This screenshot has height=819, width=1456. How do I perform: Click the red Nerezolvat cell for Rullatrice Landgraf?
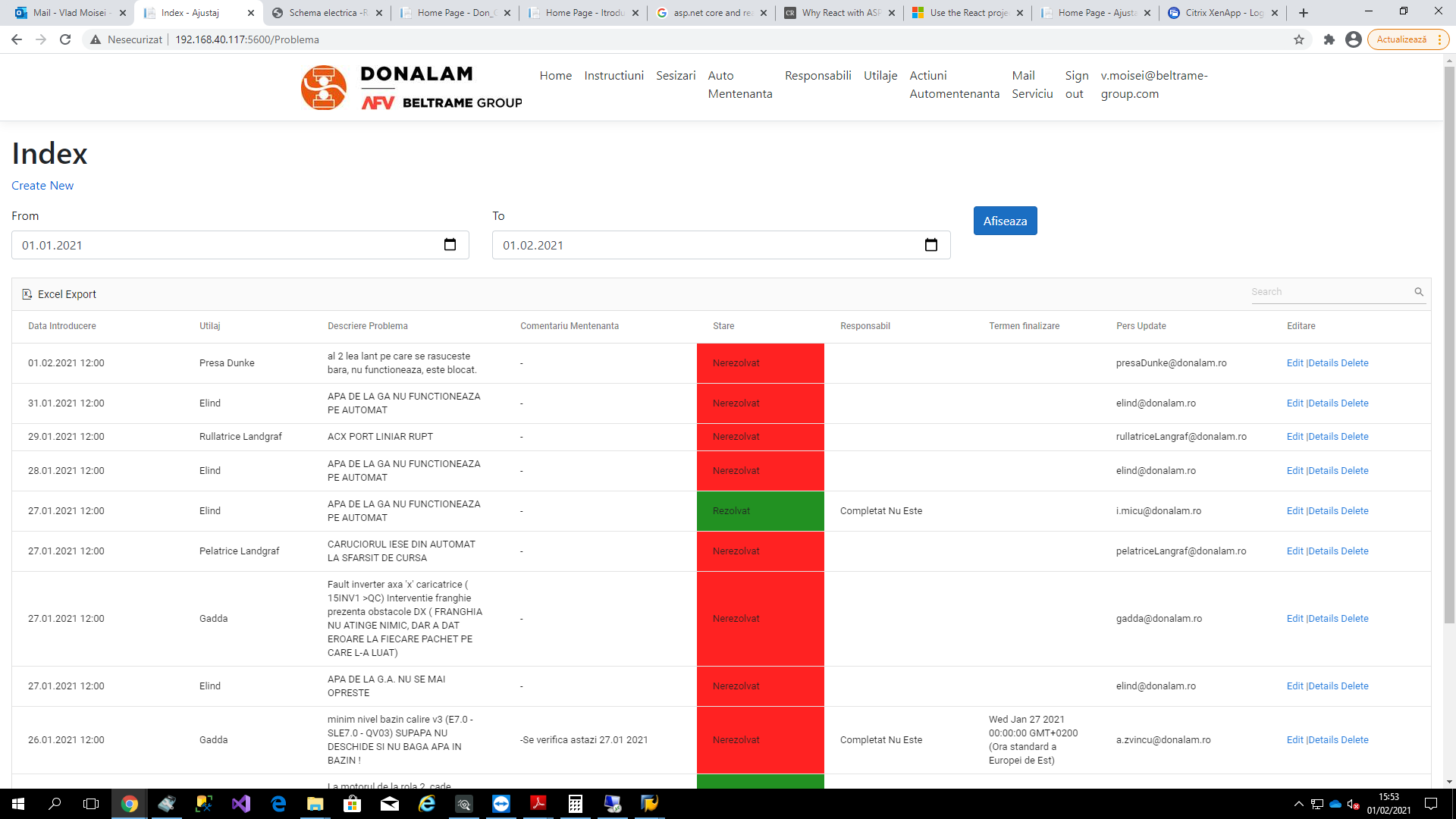pyautogui.click(x=760, y=437)
